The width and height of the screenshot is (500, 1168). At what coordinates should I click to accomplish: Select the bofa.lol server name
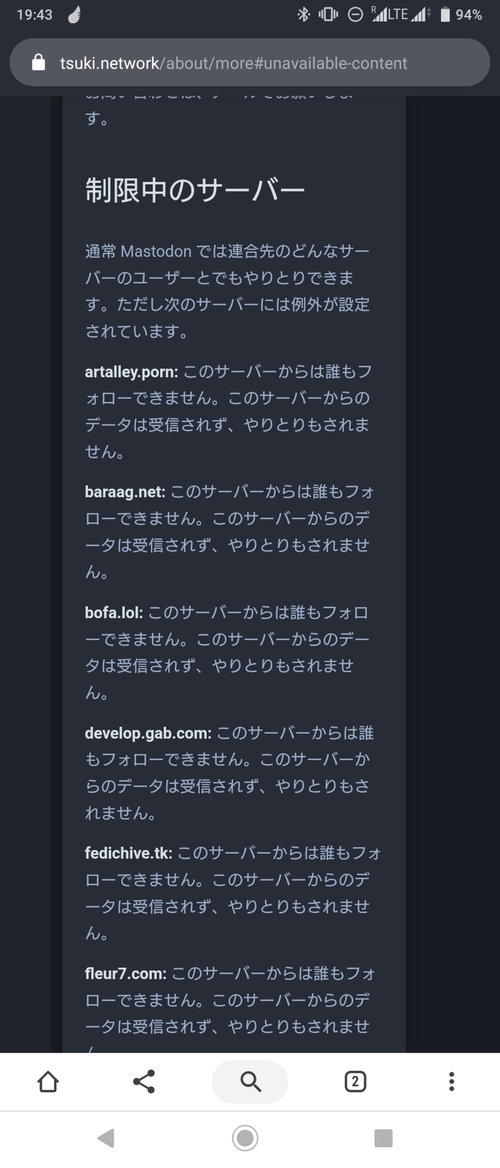[115, 612]
